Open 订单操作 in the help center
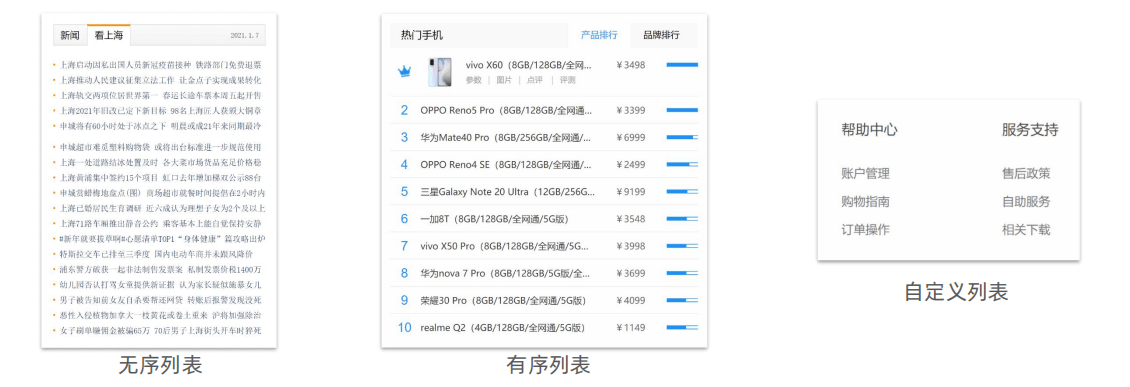1130x387 pixels. (866, 230)
